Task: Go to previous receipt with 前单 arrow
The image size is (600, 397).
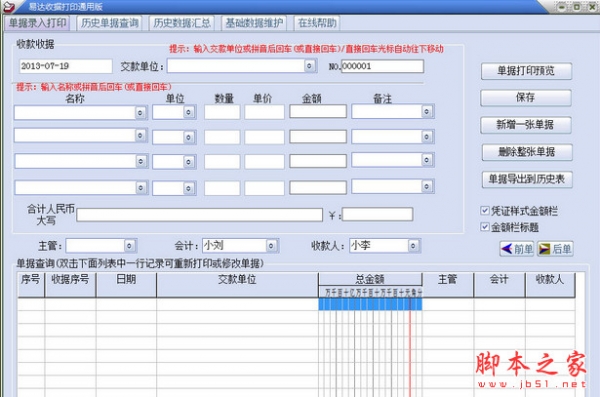Action: tap(517, 249)
